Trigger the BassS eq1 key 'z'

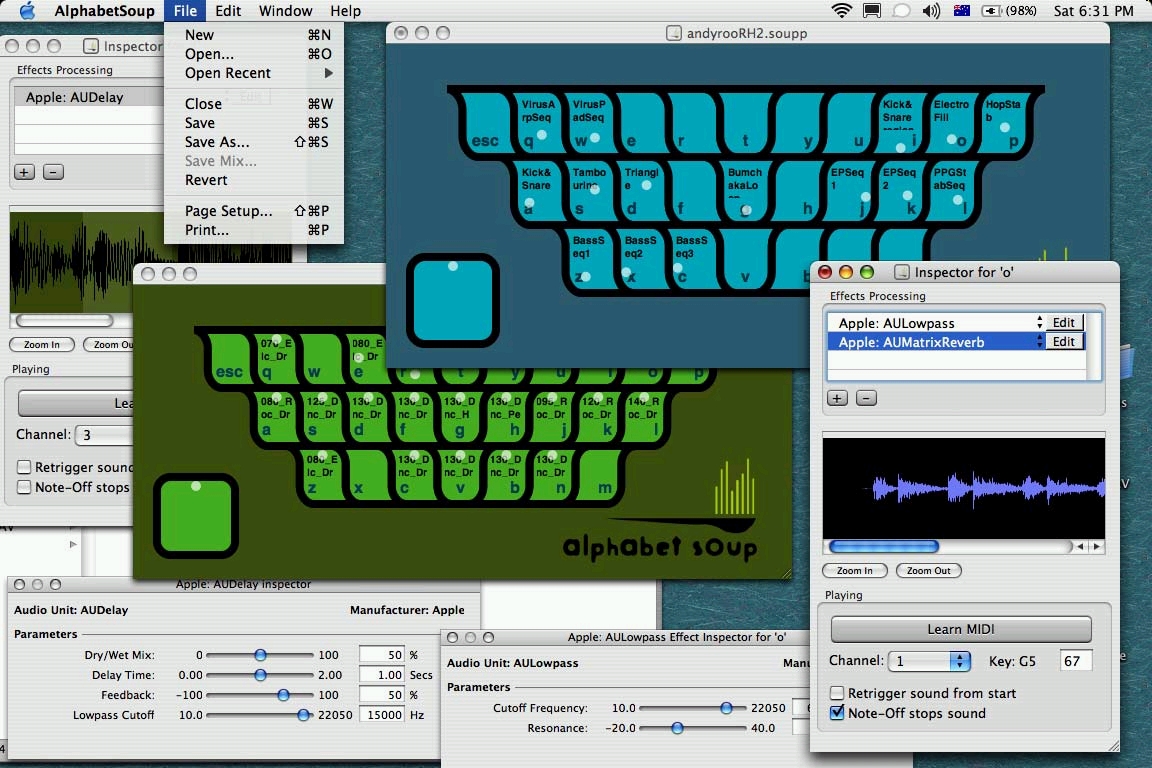pyautogui.click(x=588, y=259)
